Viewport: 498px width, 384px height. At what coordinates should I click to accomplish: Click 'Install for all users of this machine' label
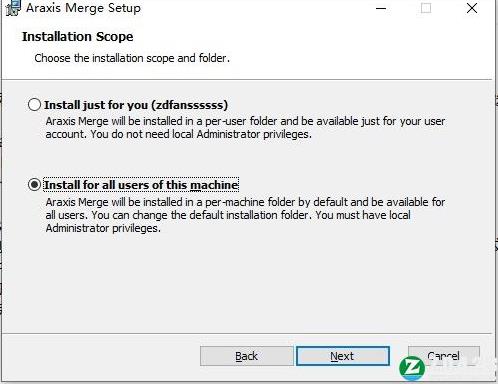(141, 185)
